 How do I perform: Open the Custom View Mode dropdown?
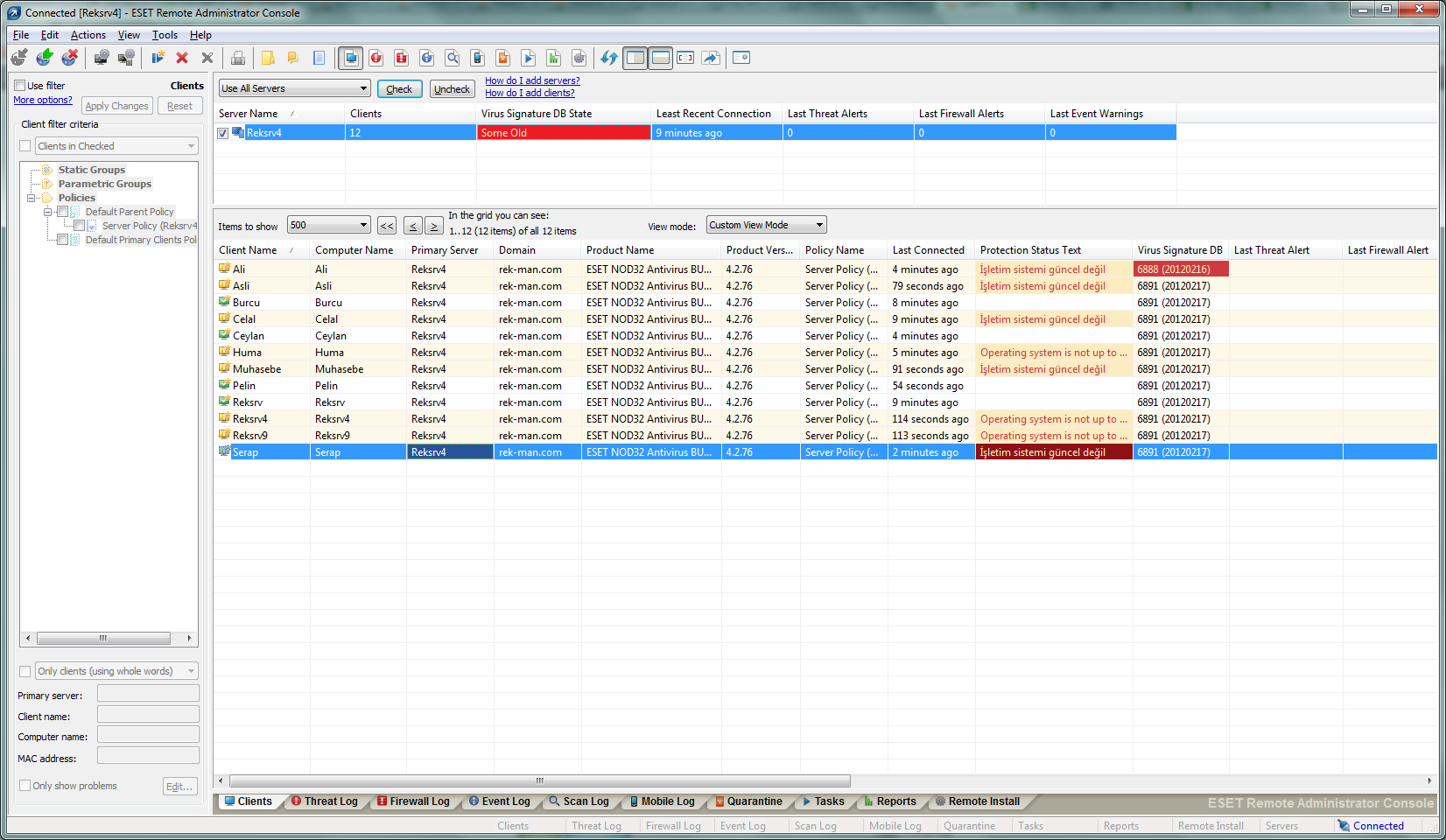coord(766,225)
